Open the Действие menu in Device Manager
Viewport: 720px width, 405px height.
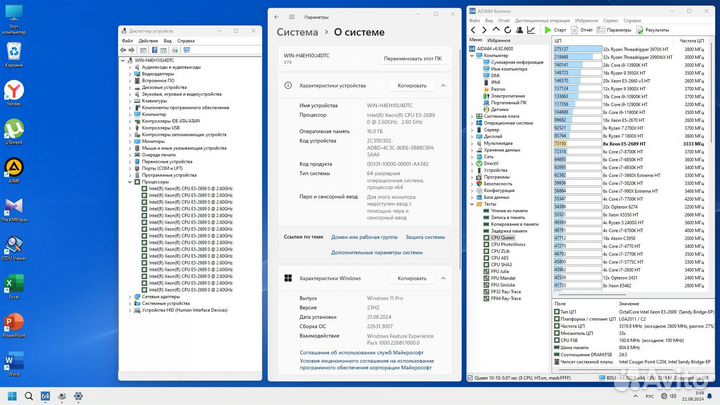tap(148, 41)
